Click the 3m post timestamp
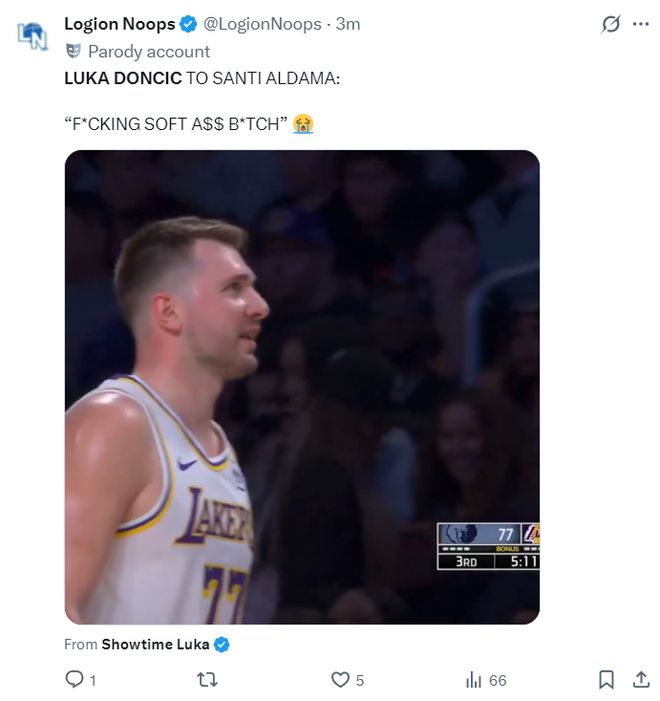This screenshot has width=660, height=701. [x=348, y=24]
